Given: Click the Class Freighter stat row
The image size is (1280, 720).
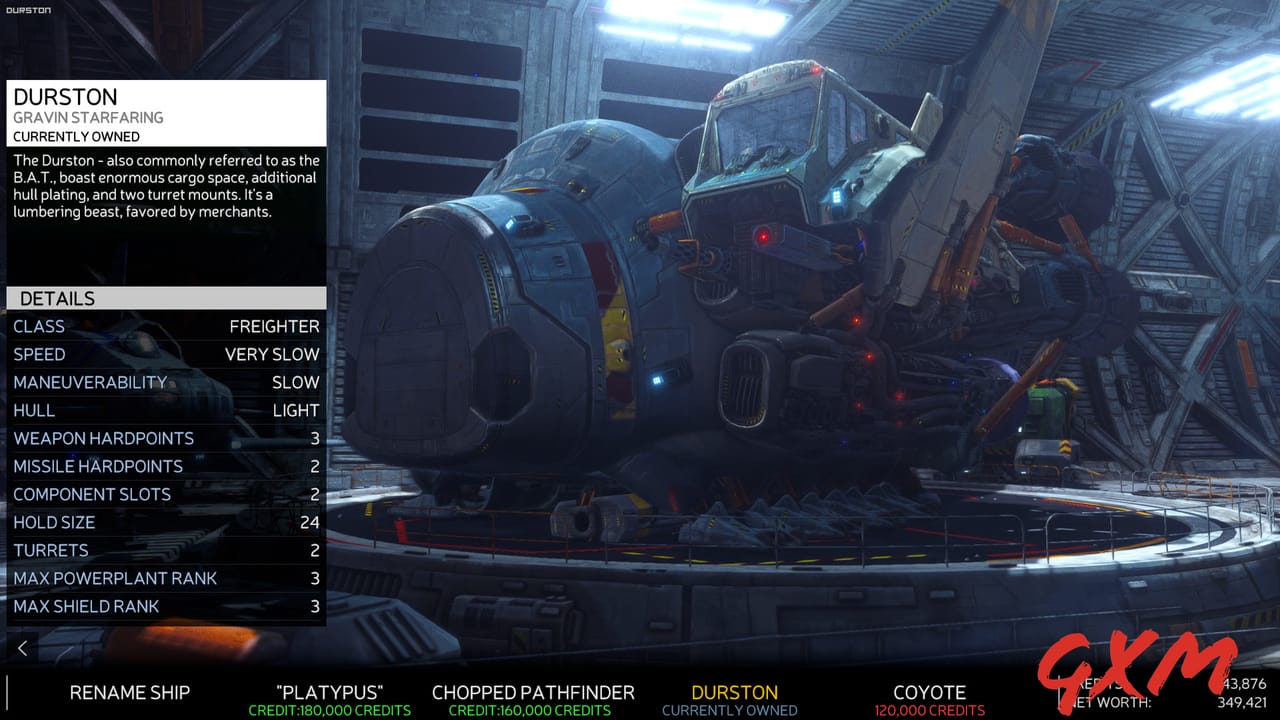Looking at the screenshot, I should 166,326.
